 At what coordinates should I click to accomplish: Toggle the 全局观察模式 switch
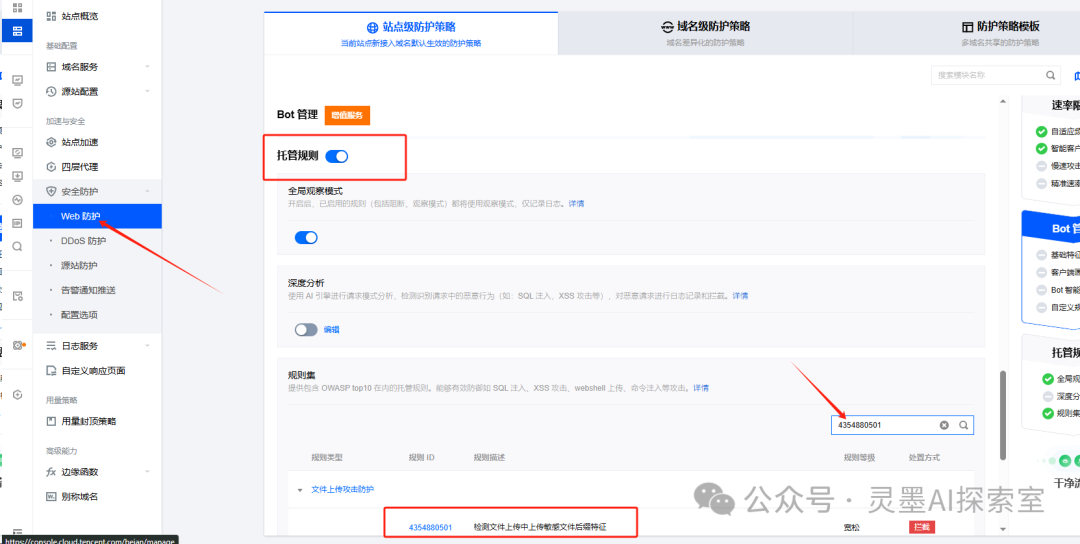[x=306, y=238]
